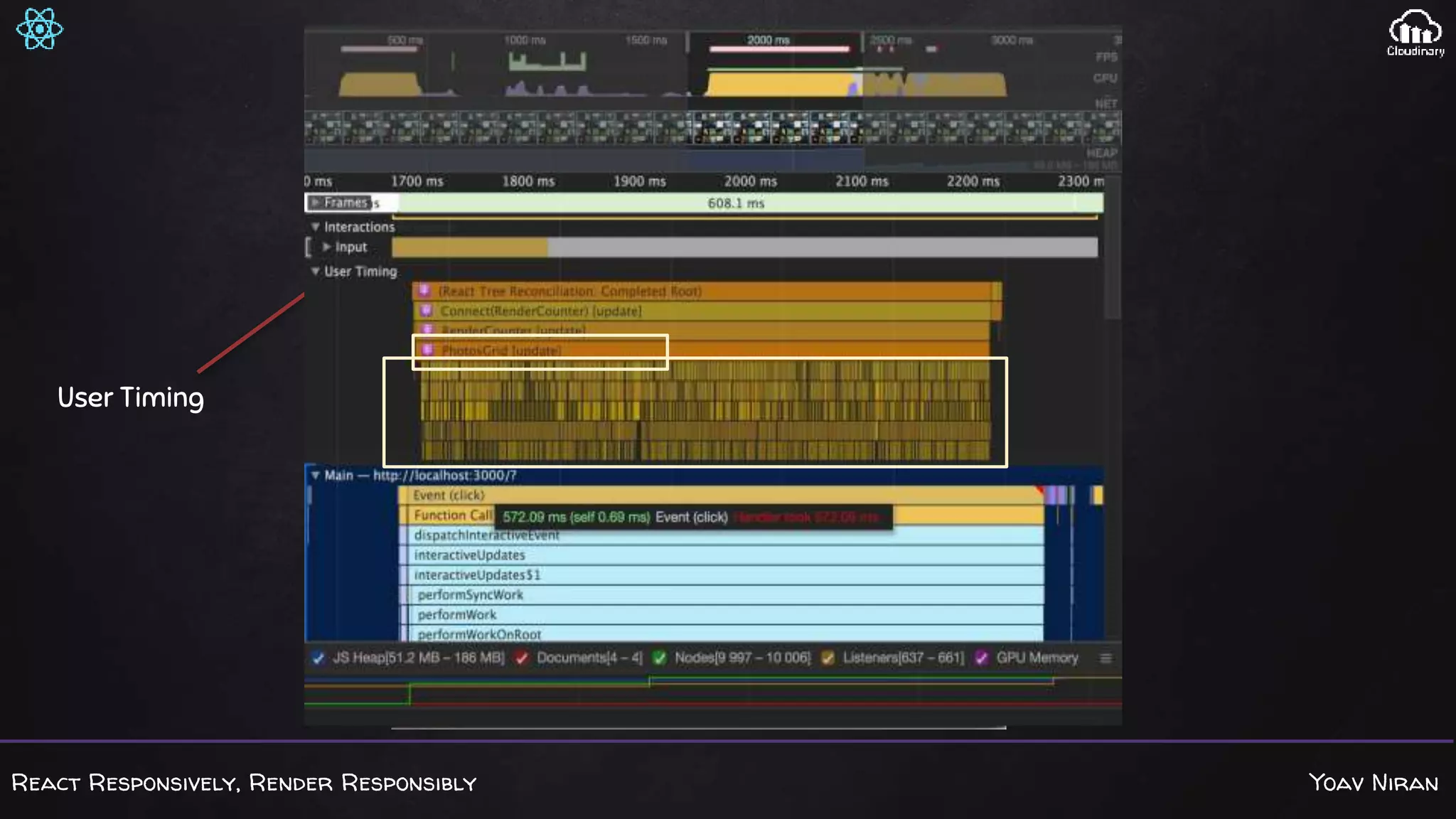Click the Input interaction bar
Viewport: 1456px width, 819px height.
click(744, 247)
